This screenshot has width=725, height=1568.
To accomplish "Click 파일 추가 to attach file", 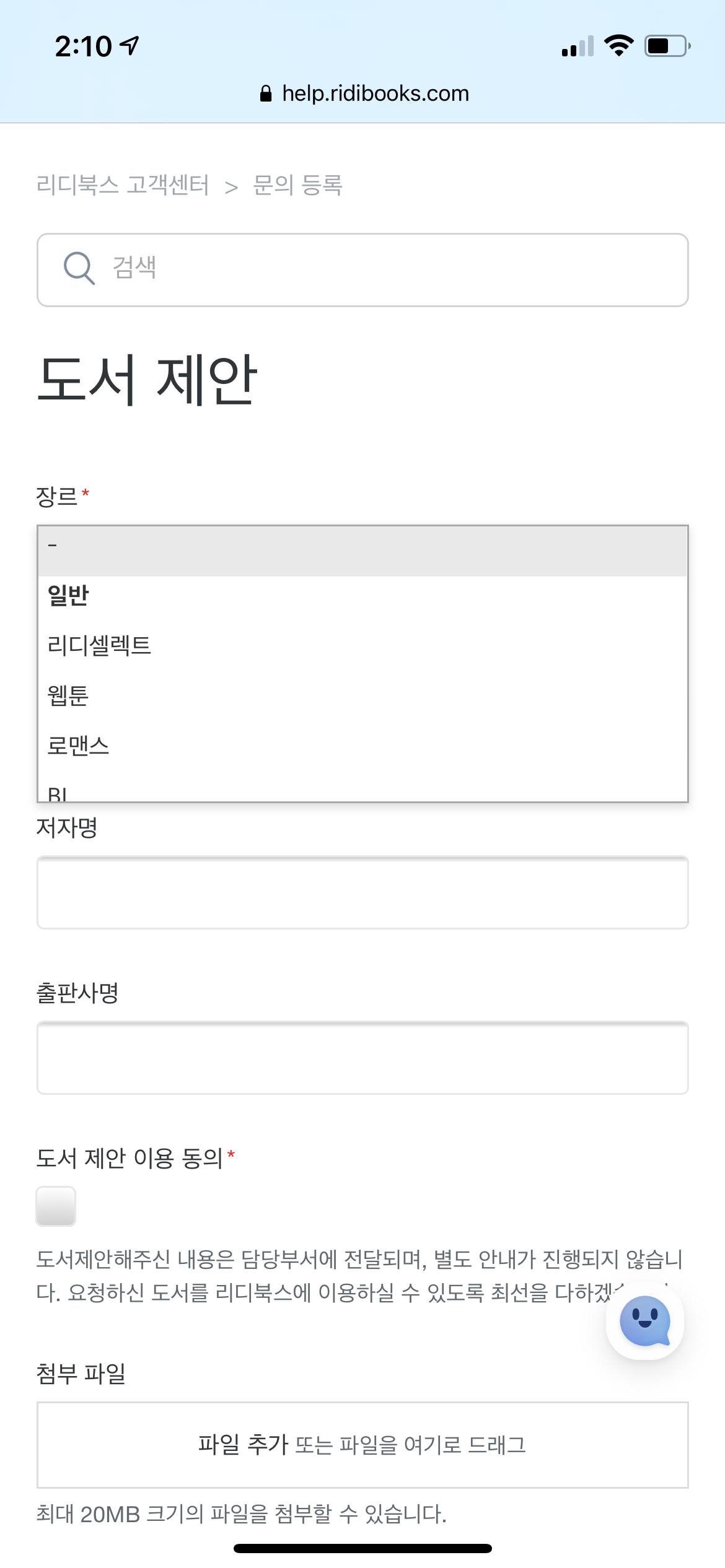I will (243, 1444).
